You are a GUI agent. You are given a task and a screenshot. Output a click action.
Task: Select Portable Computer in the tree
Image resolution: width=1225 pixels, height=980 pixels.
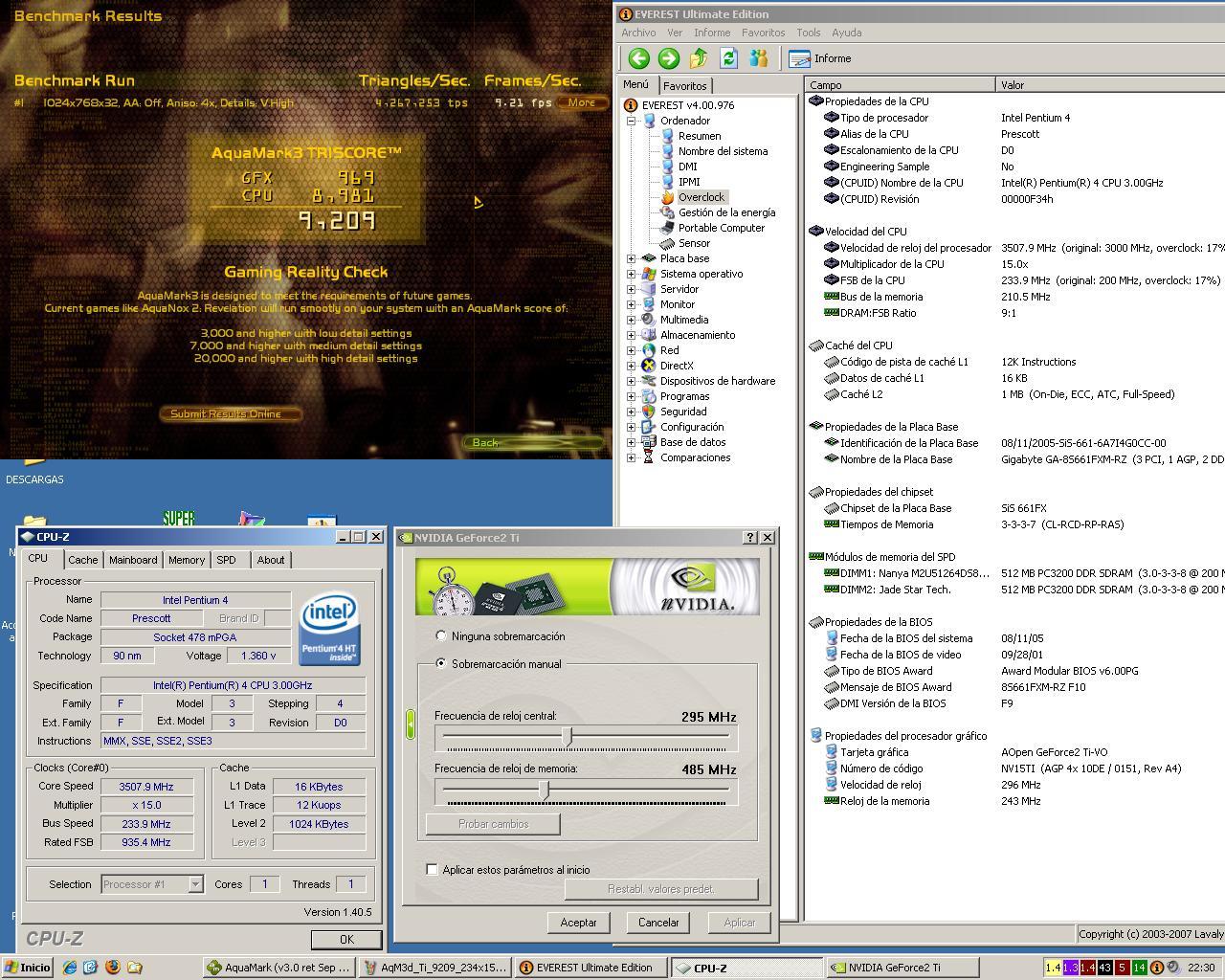click(x=722, y=228)
